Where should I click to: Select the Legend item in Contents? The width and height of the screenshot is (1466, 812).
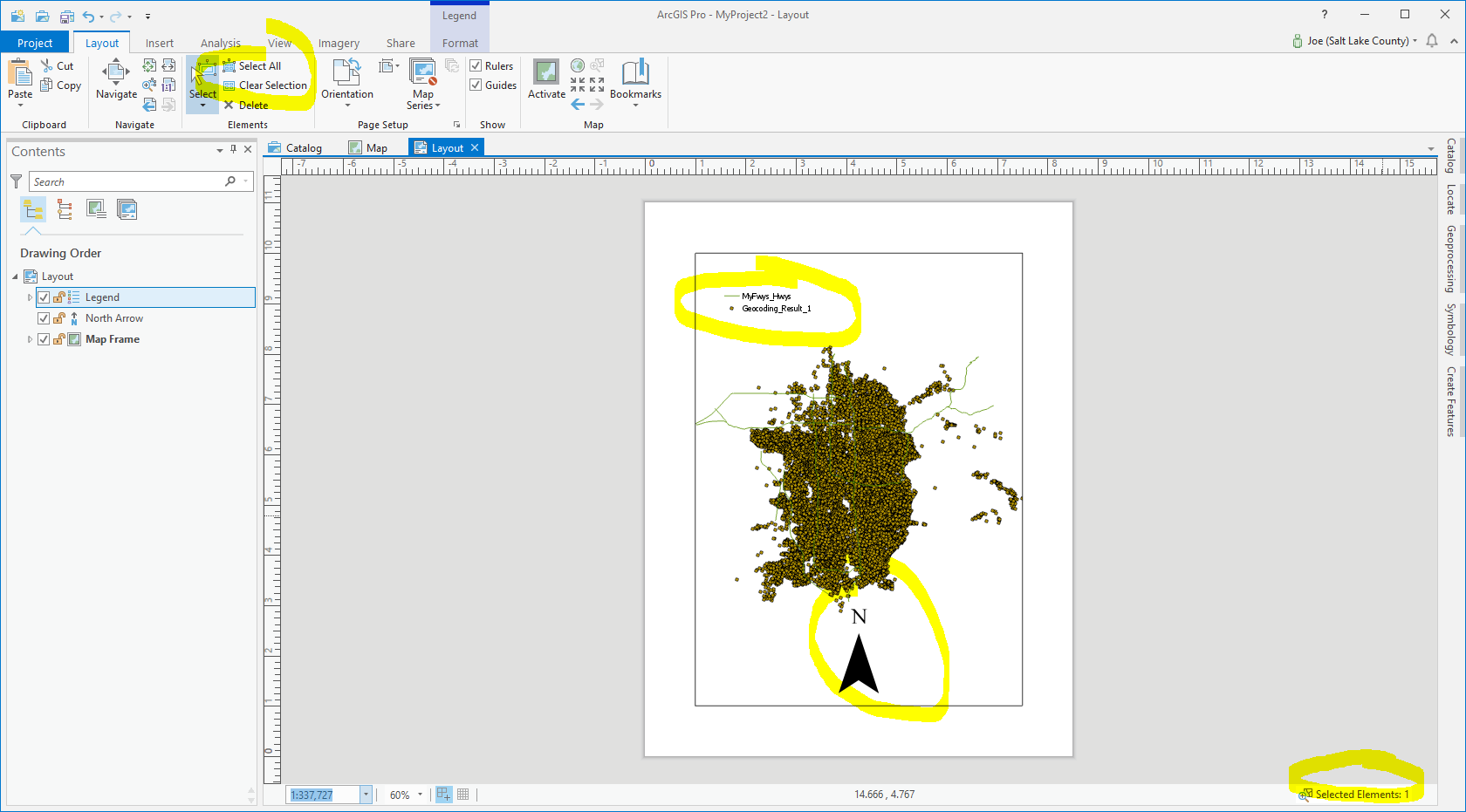(x=102, y=297)
